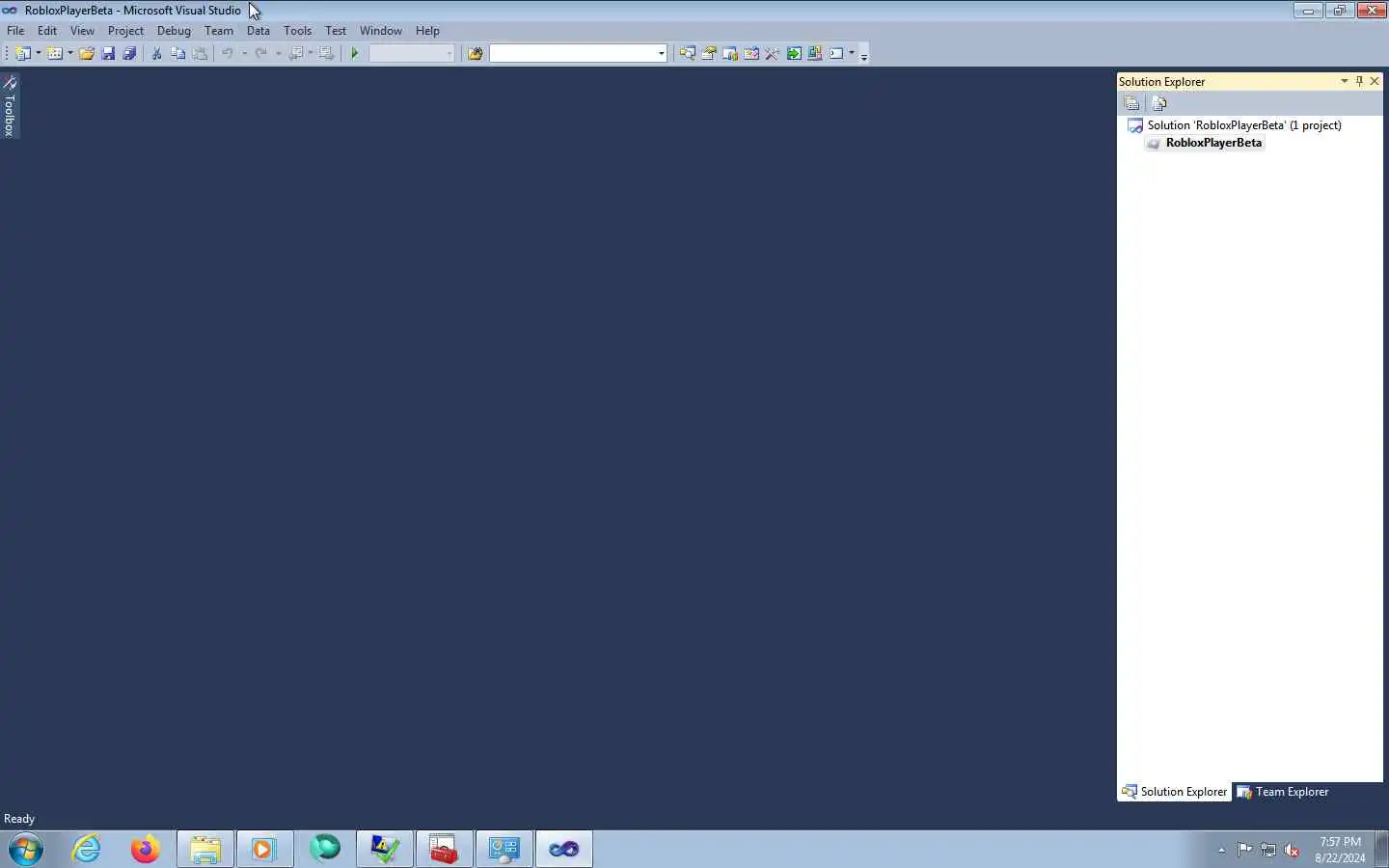Start debugging with the green play button
Image resolution: width=1389 pixels, height=868 pixels.
355,53
